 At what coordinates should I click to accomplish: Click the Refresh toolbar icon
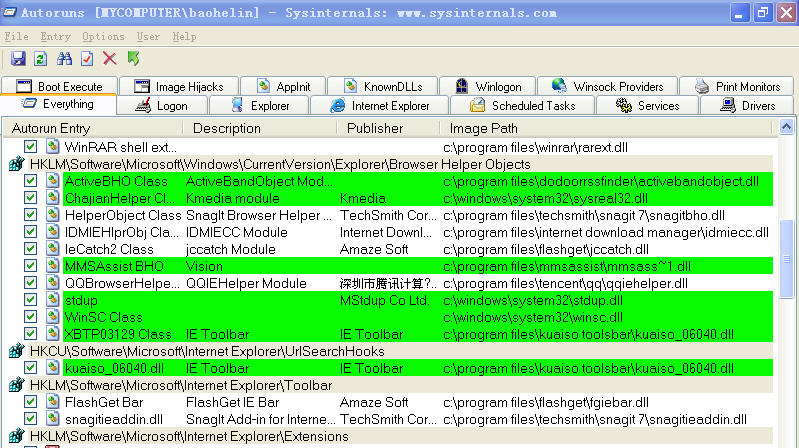pos(41,59)
